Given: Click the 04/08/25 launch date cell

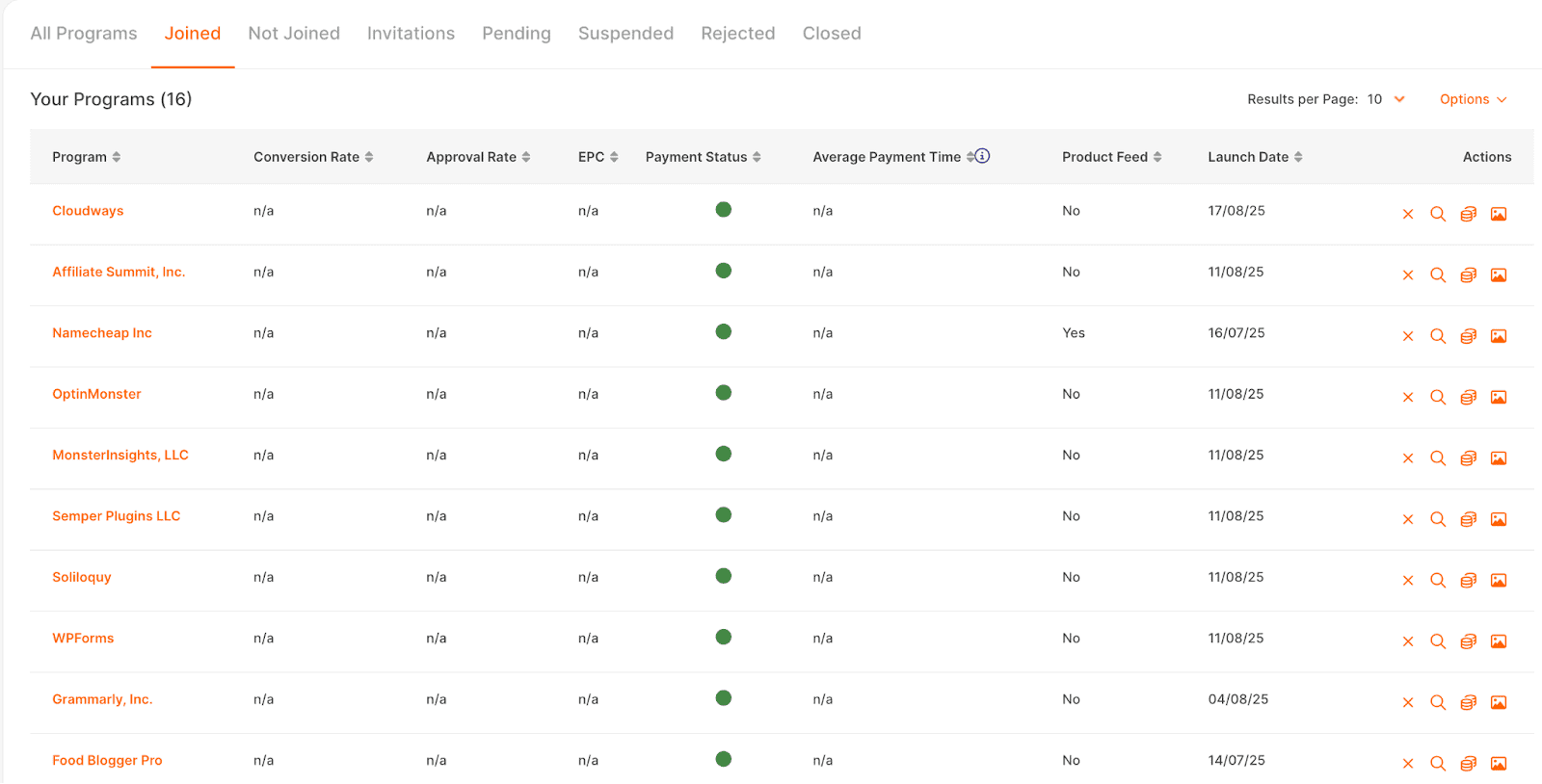Looking at the screenshot, I should tap(1238, 699).
